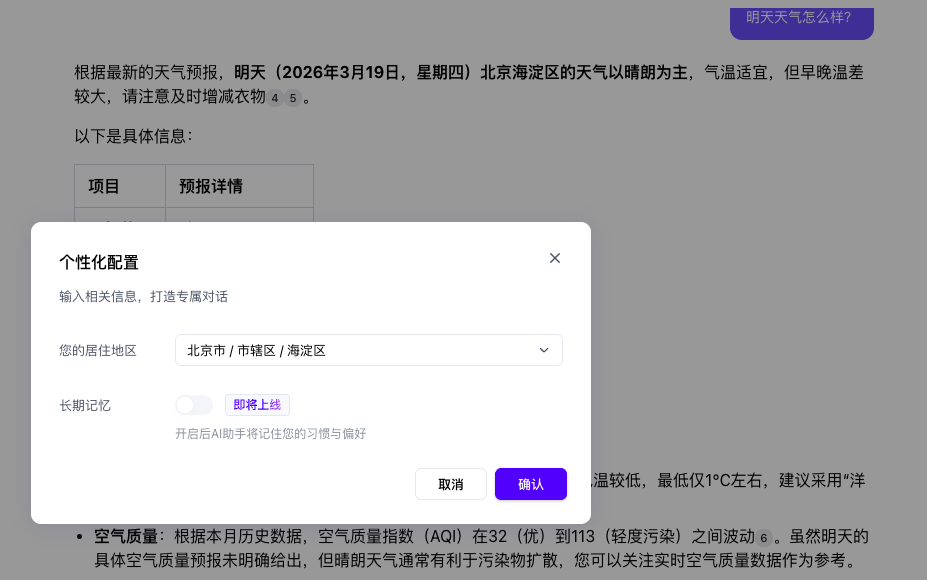Click the bold 明天（2026年3月19日，星期四） forecast text
This screenshot has width=927, height=580.
[356, 72]
